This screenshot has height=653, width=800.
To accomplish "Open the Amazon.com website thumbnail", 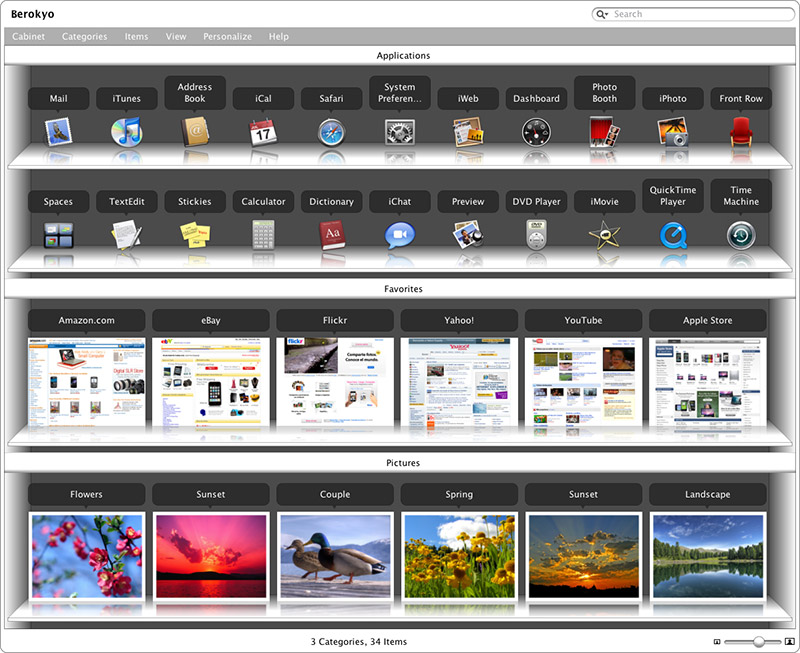I will [x=86, y=381].
